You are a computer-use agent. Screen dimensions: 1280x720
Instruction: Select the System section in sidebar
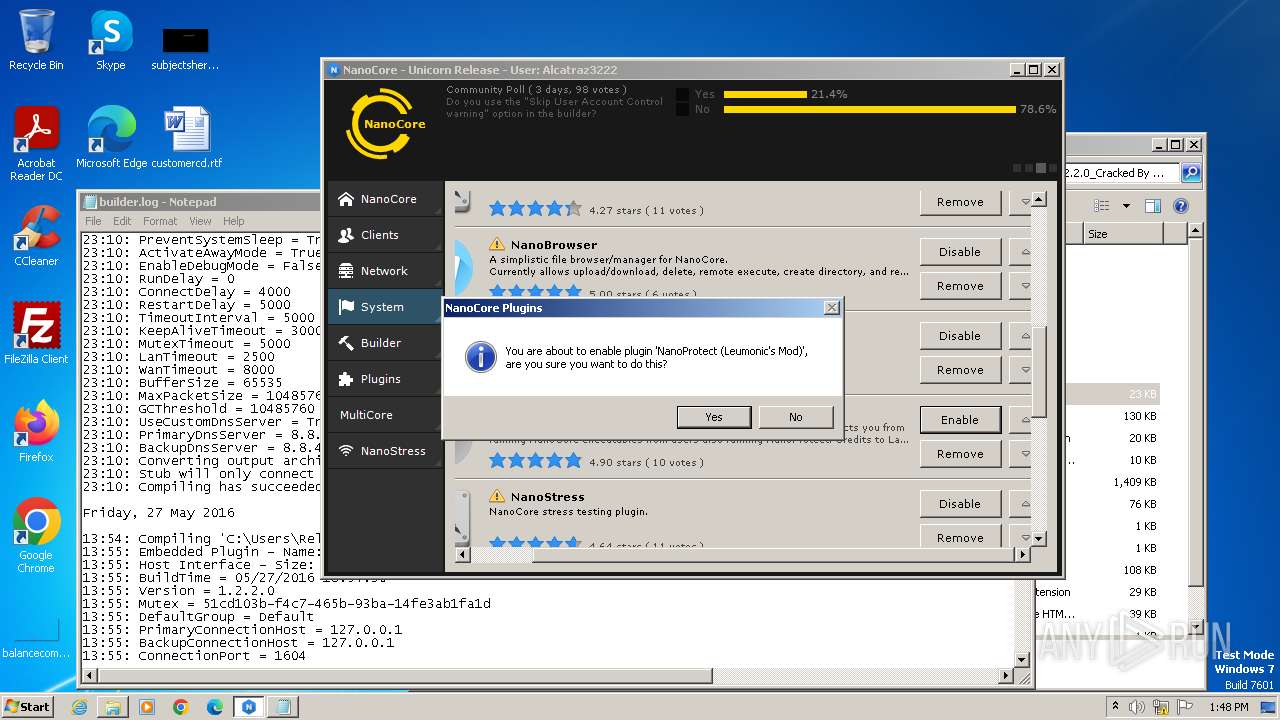[x=385, y=307]
